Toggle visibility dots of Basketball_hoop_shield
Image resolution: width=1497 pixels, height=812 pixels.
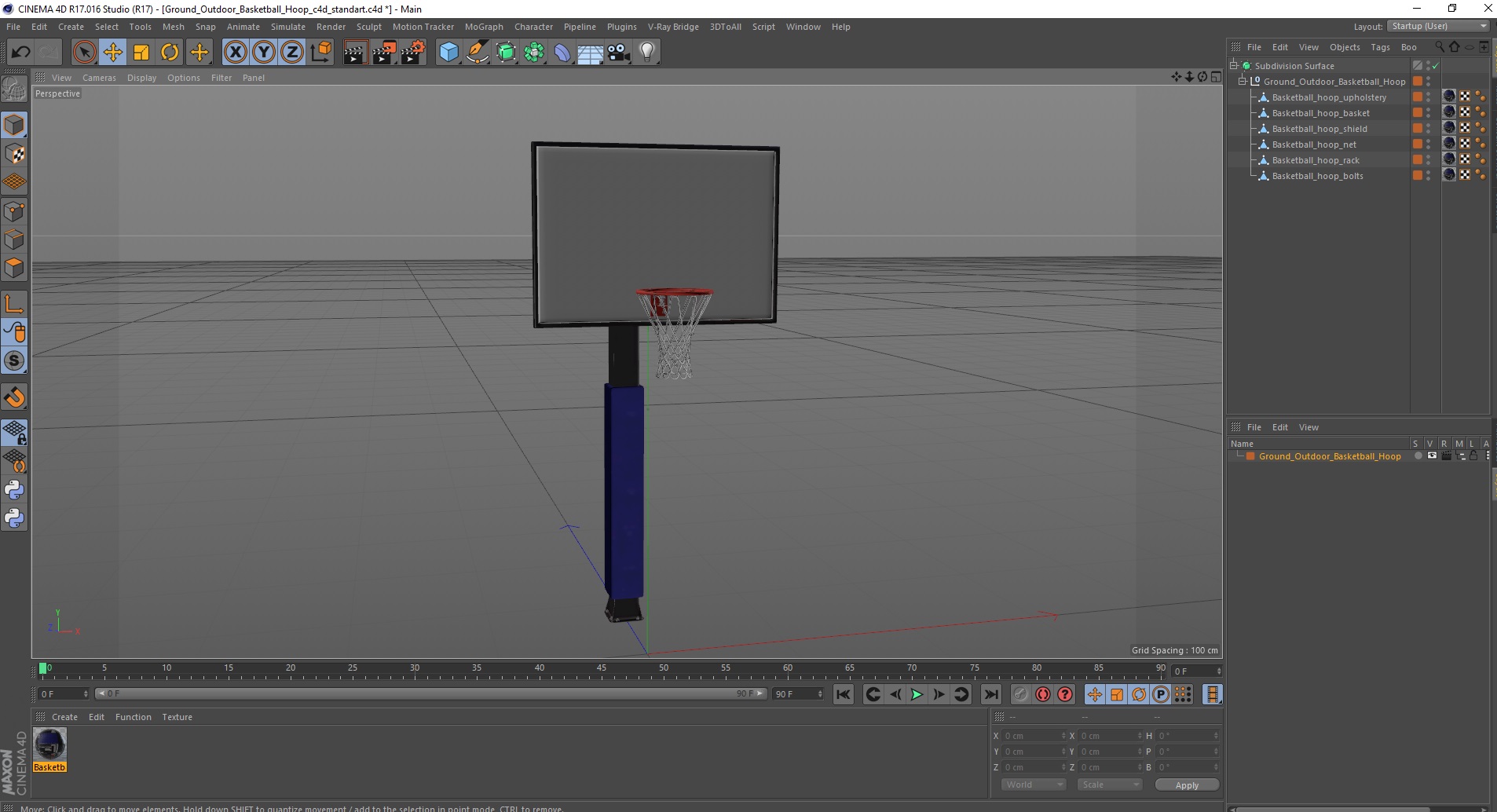1429,129
